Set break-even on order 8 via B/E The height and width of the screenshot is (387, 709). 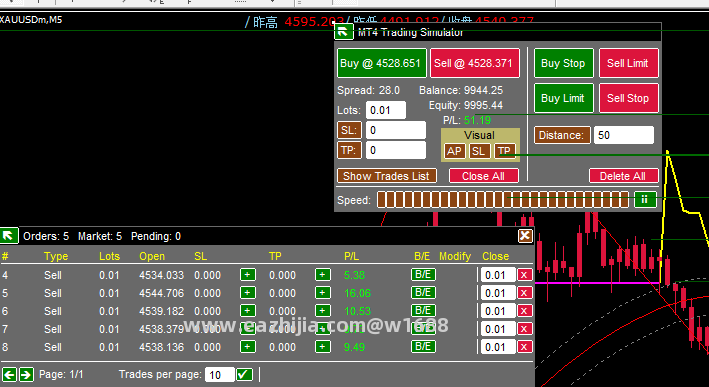(x=423, y=347)
